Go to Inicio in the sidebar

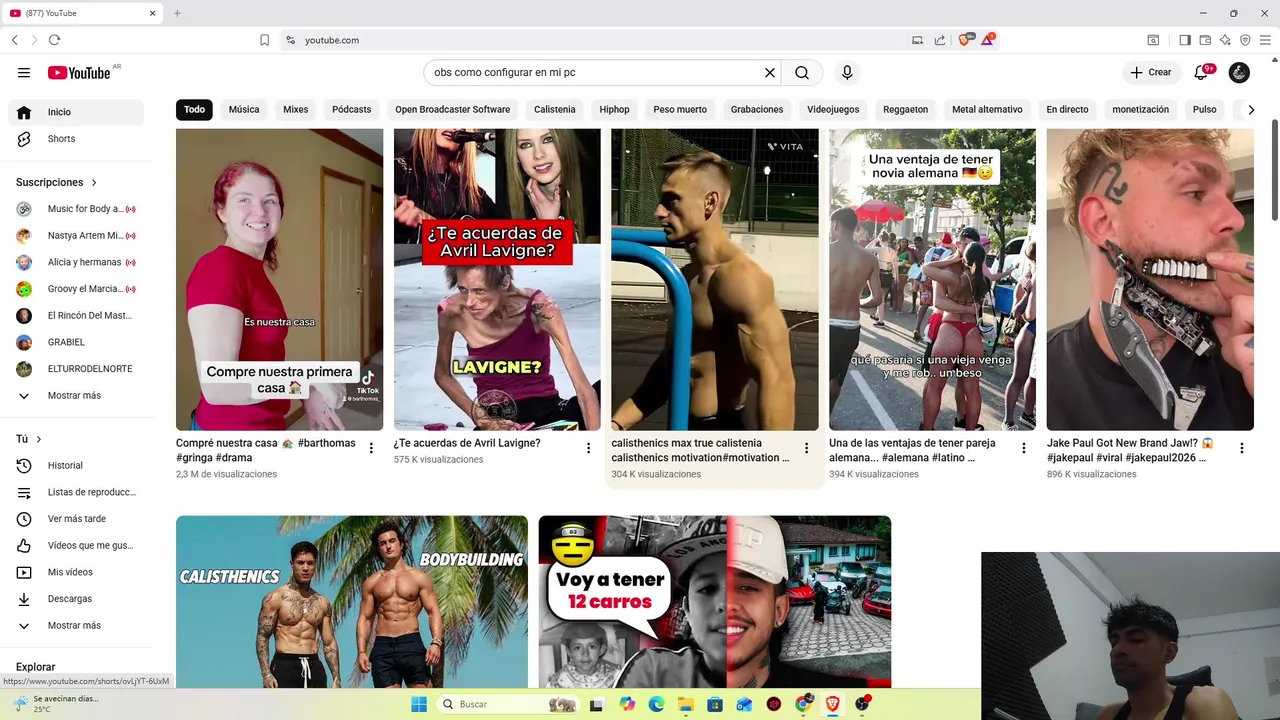pyautogui.click(x=76, y=112)
